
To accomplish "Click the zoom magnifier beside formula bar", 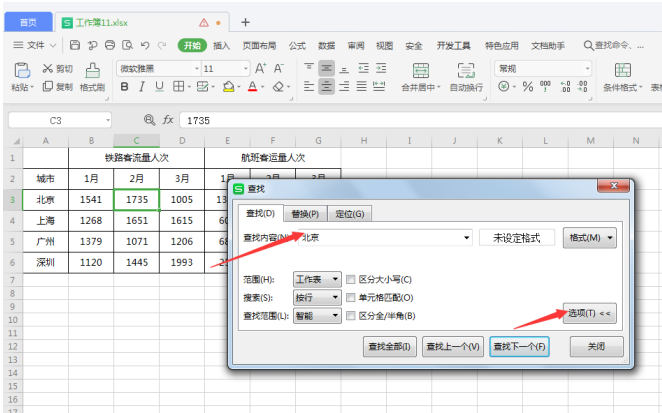I will click(149, 120).
